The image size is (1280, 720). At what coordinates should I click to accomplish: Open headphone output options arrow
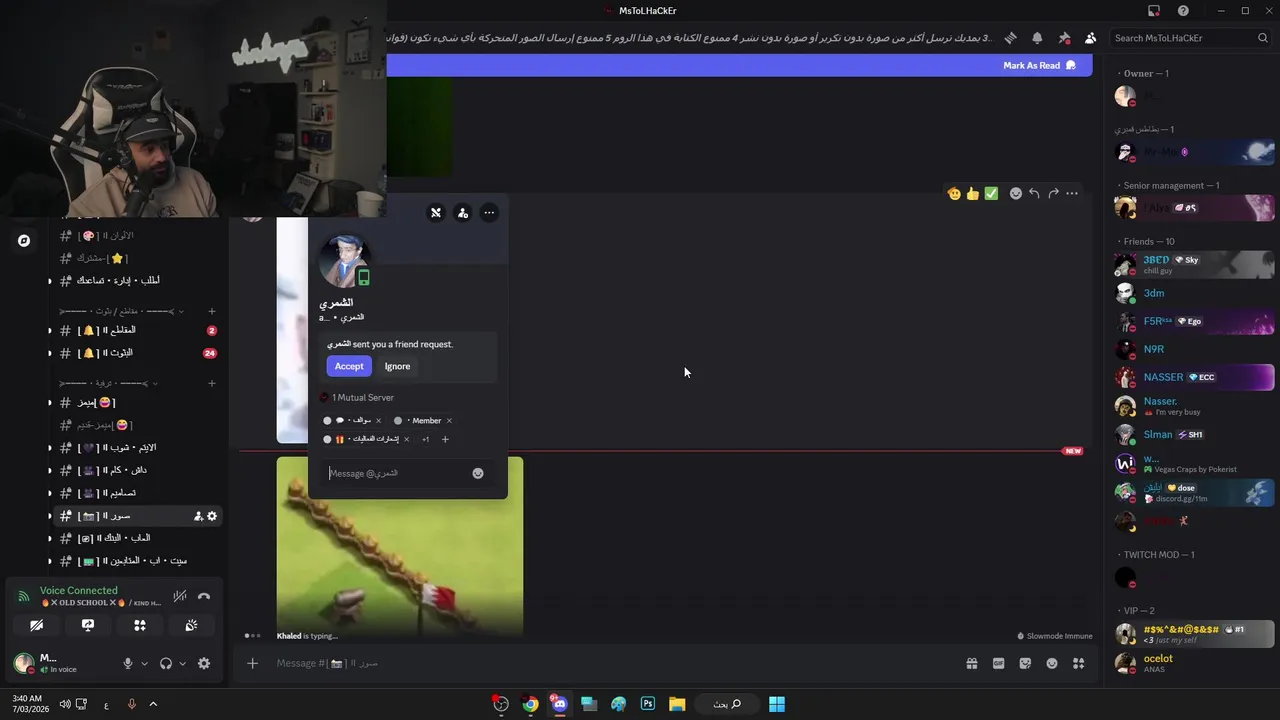[182, 663]
